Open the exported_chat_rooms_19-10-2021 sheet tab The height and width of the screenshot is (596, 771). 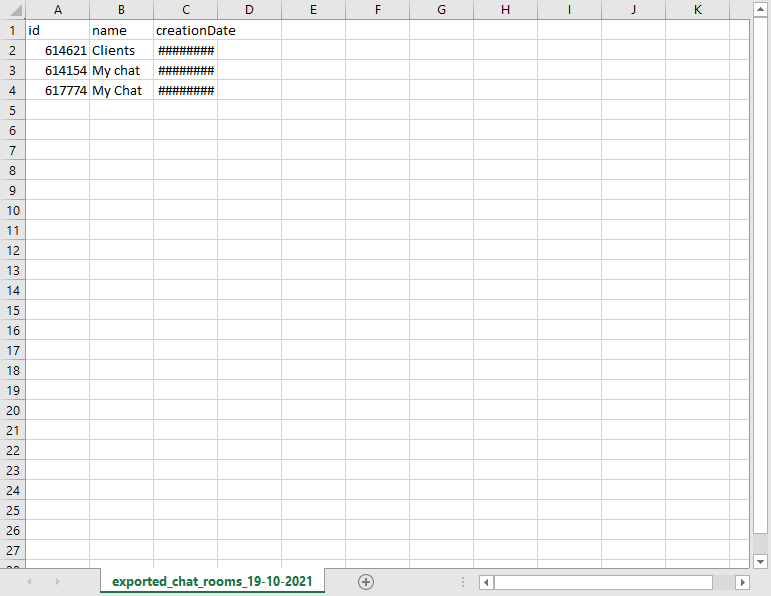[x=212, y=581]
